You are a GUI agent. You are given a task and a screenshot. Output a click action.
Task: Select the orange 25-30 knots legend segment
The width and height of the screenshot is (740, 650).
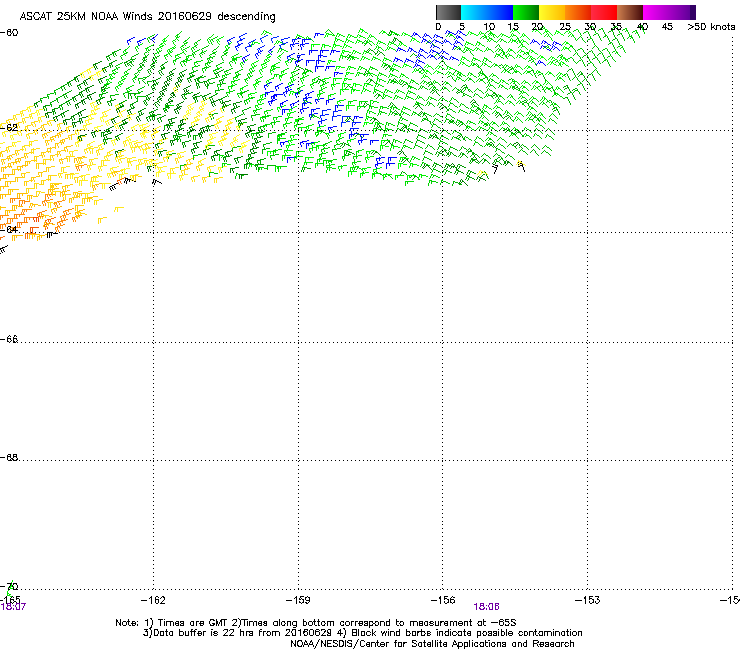[x=578, y=12]
